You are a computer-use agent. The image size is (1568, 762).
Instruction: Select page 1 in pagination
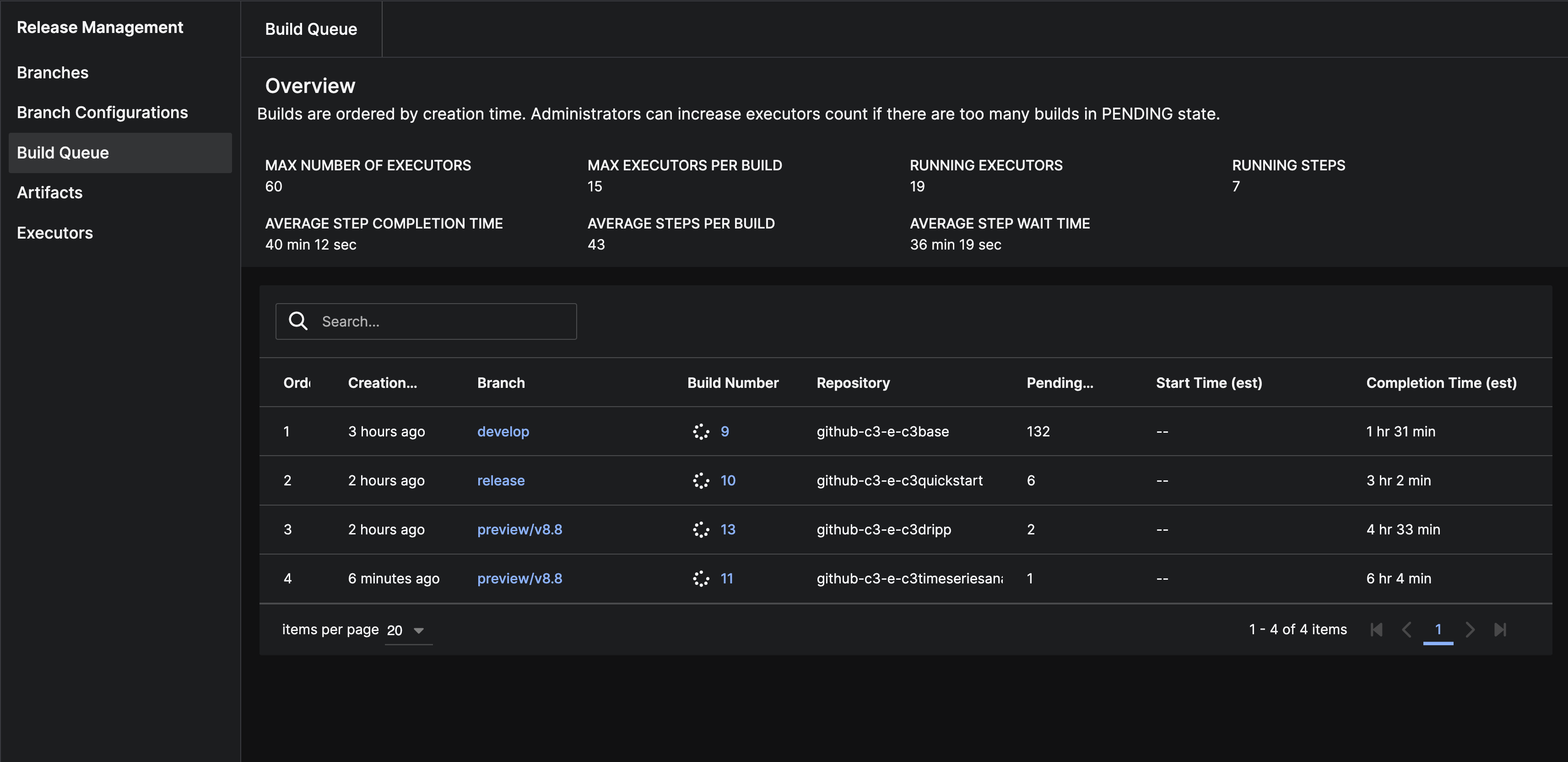(1438, 629)
